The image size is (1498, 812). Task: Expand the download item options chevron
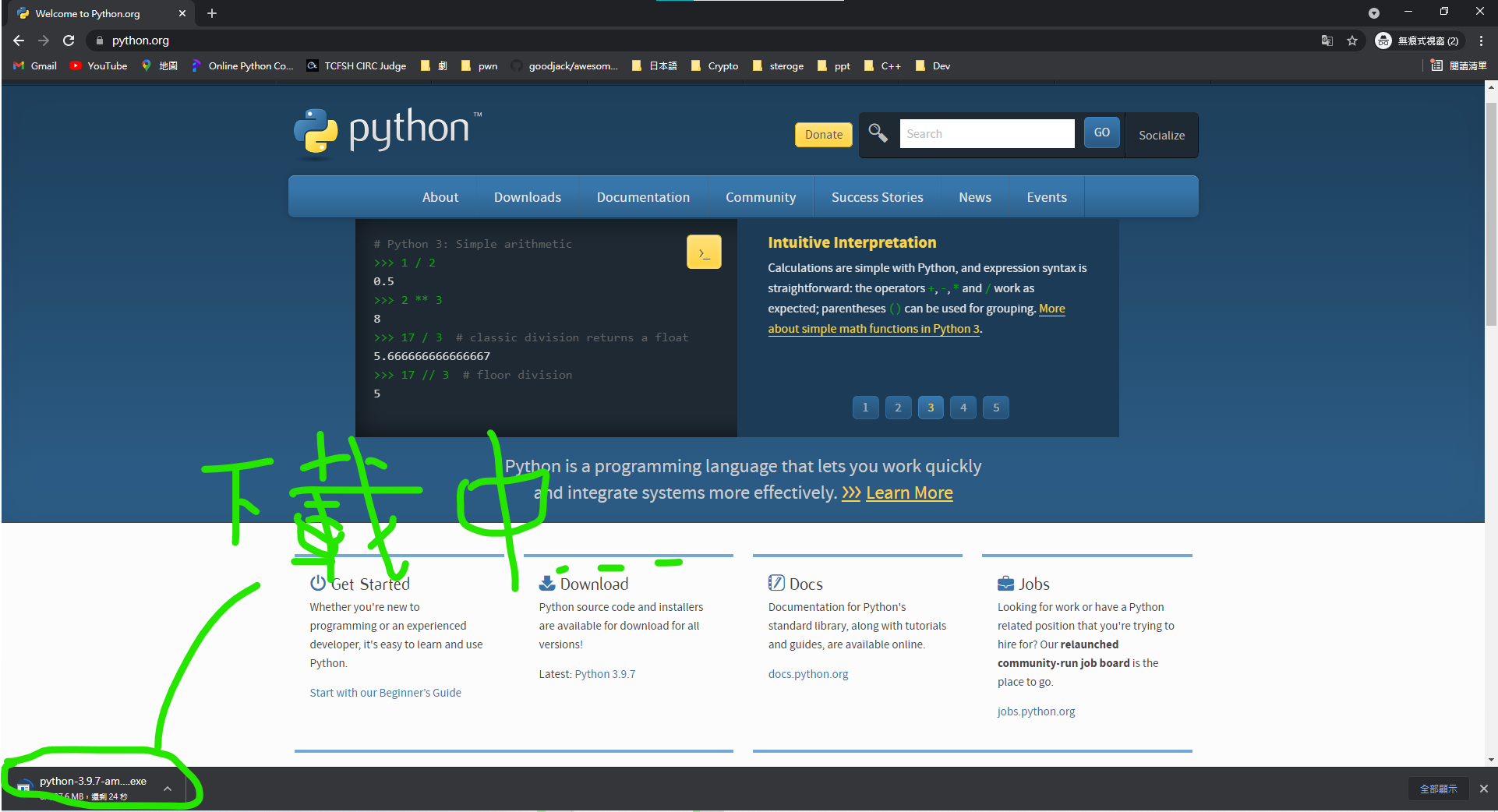tap(168, 789)
